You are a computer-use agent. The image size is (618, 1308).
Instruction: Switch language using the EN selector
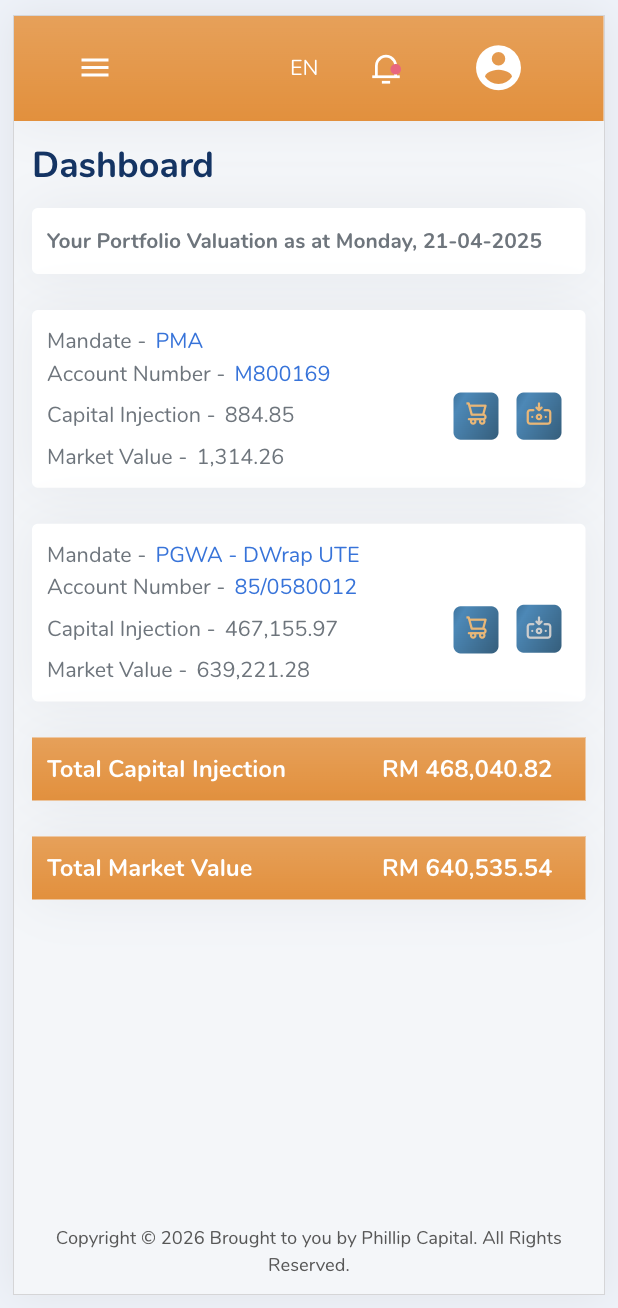(x=304, y=68)
